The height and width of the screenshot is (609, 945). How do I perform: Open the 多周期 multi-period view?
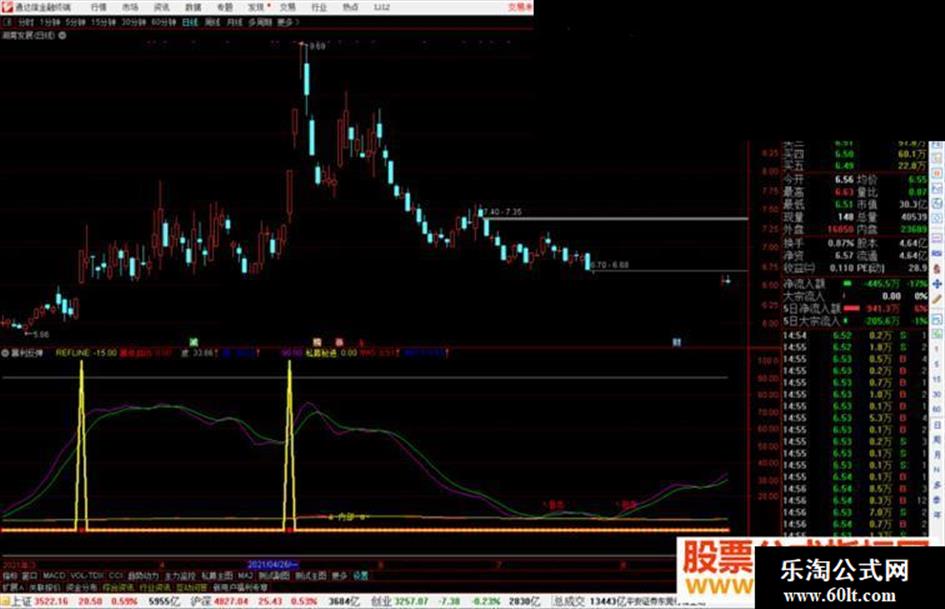(260, 22)
